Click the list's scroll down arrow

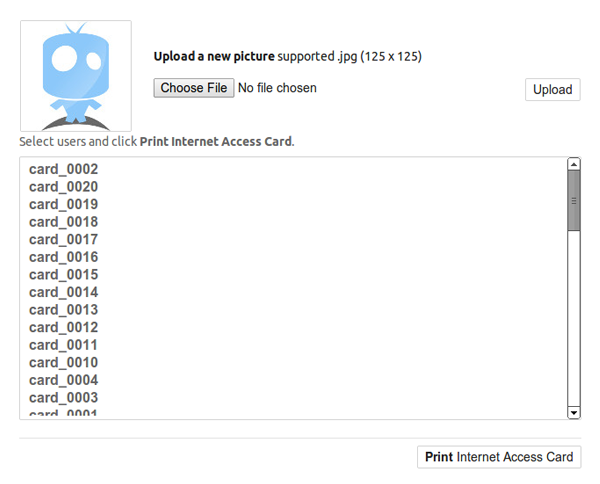(x=574, y=412)
